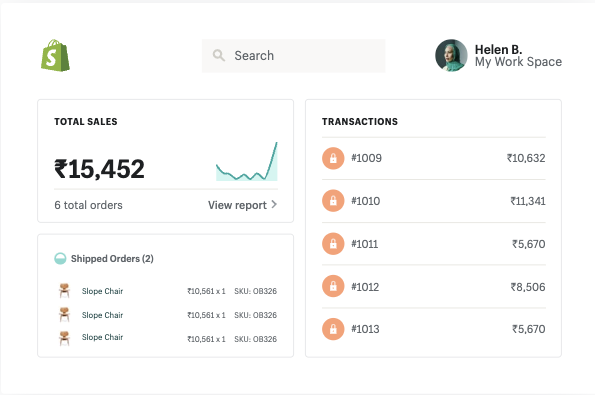Open Helen B. profile avatar
Image resolution: width=595 pixels, height=395 pixels.
click(451, 55)
